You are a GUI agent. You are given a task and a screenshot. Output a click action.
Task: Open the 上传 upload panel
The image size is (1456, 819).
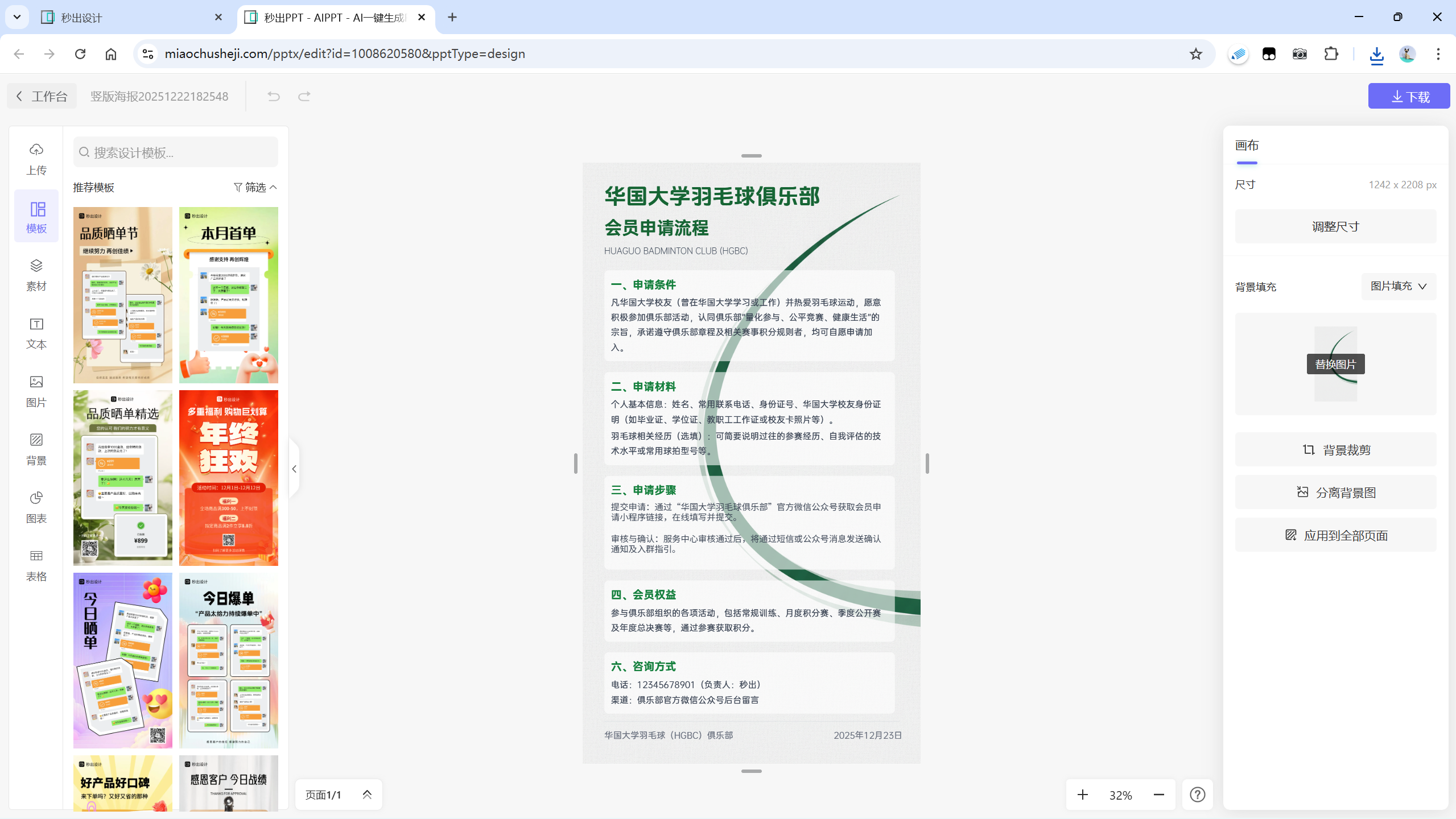(x=36, y=159)
